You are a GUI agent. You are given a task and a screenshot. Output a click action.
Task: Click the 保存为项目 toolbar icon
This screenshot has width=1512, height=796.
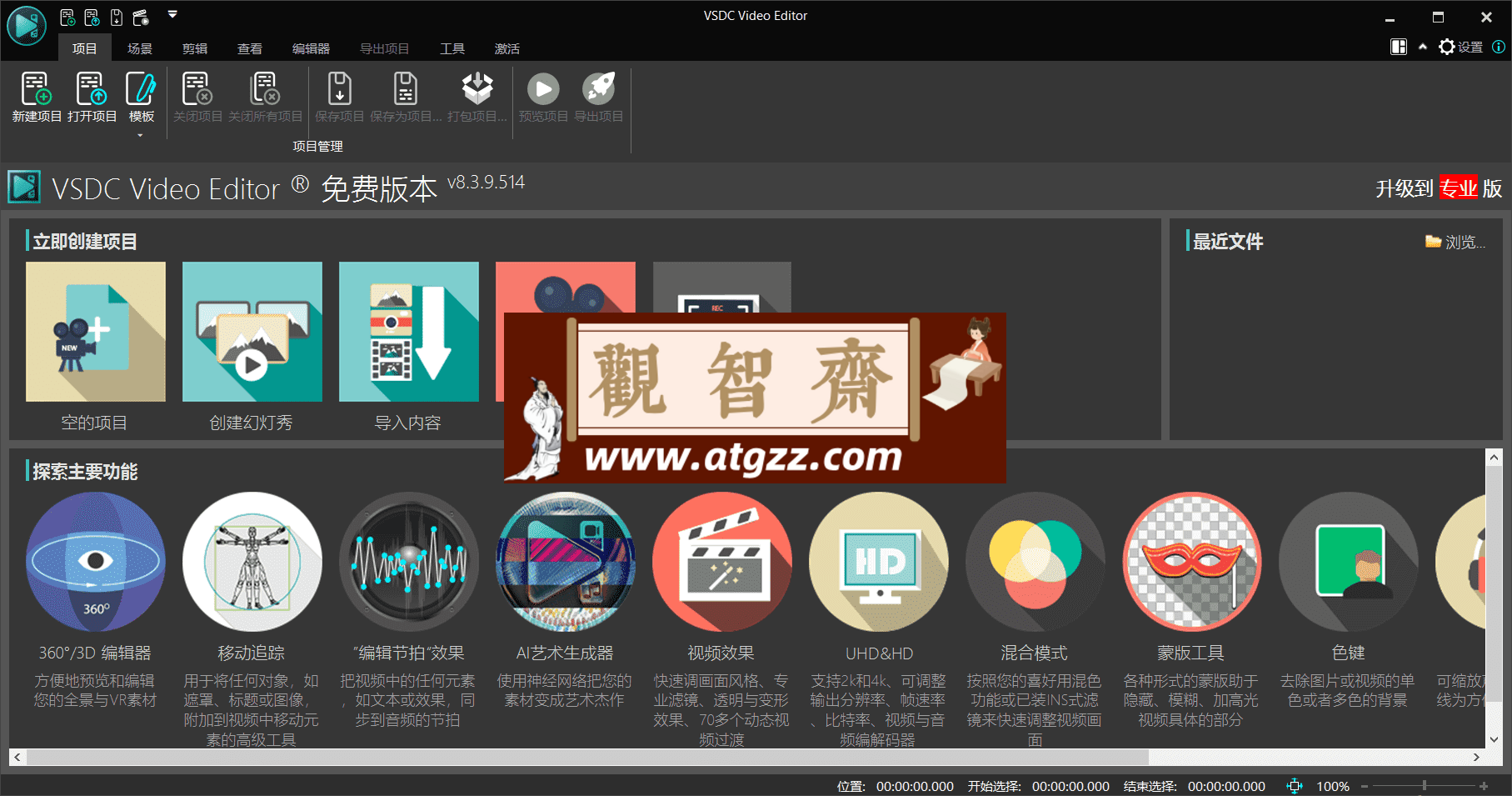[406, 88]
